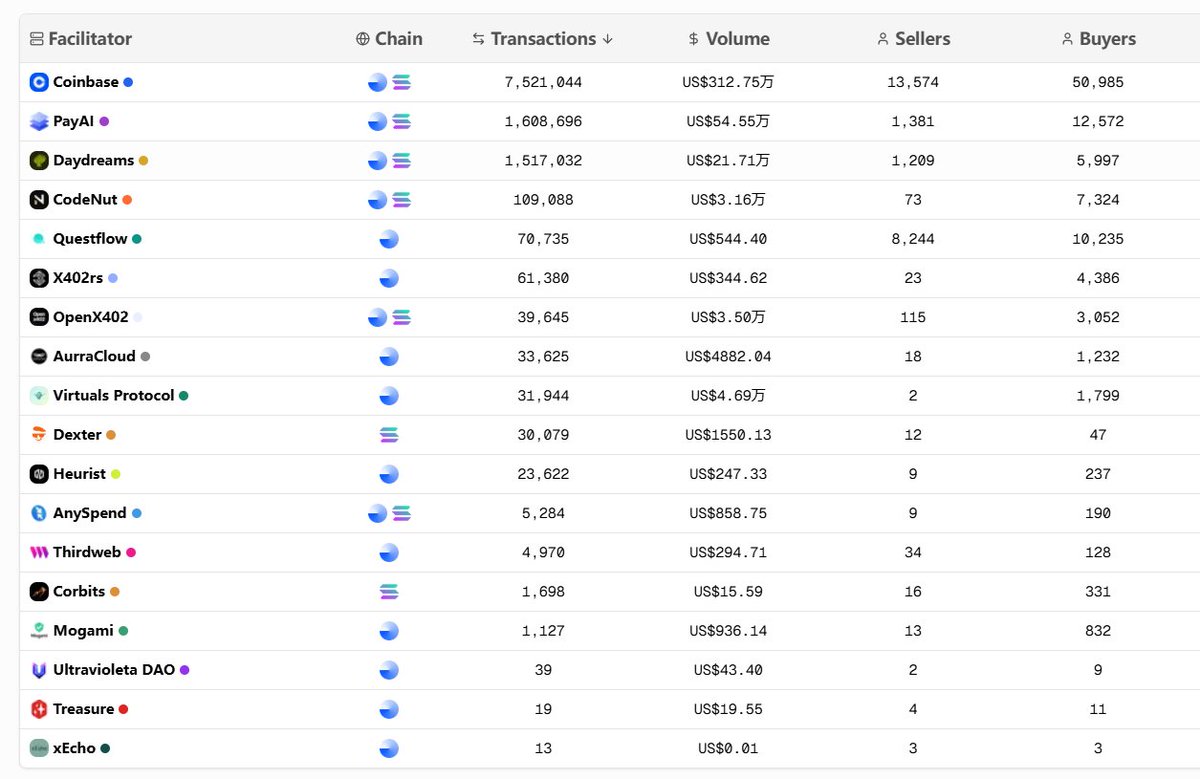Click the Sellers column header
The height and width of the screenshot is (779, 1200).
tap(913, 39)
